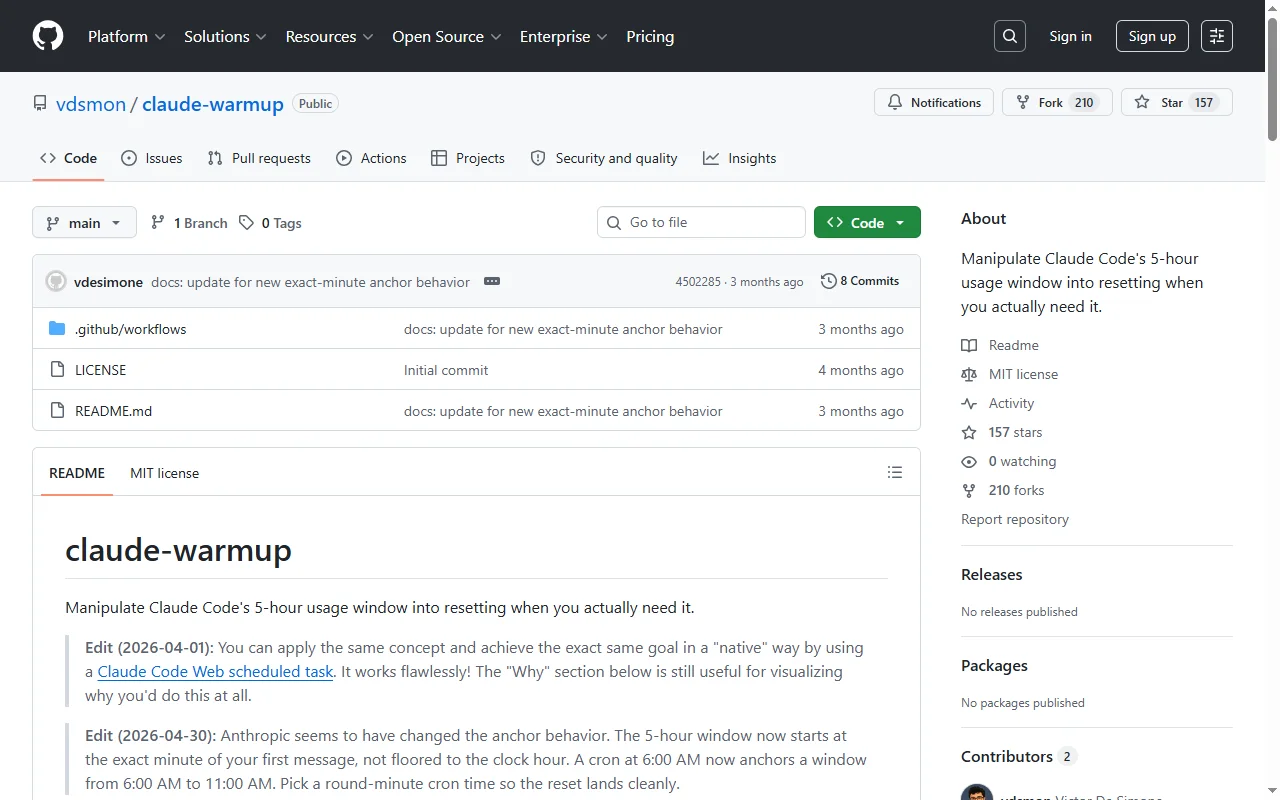Open the Initial commit message link

click(x=446, y=370)
